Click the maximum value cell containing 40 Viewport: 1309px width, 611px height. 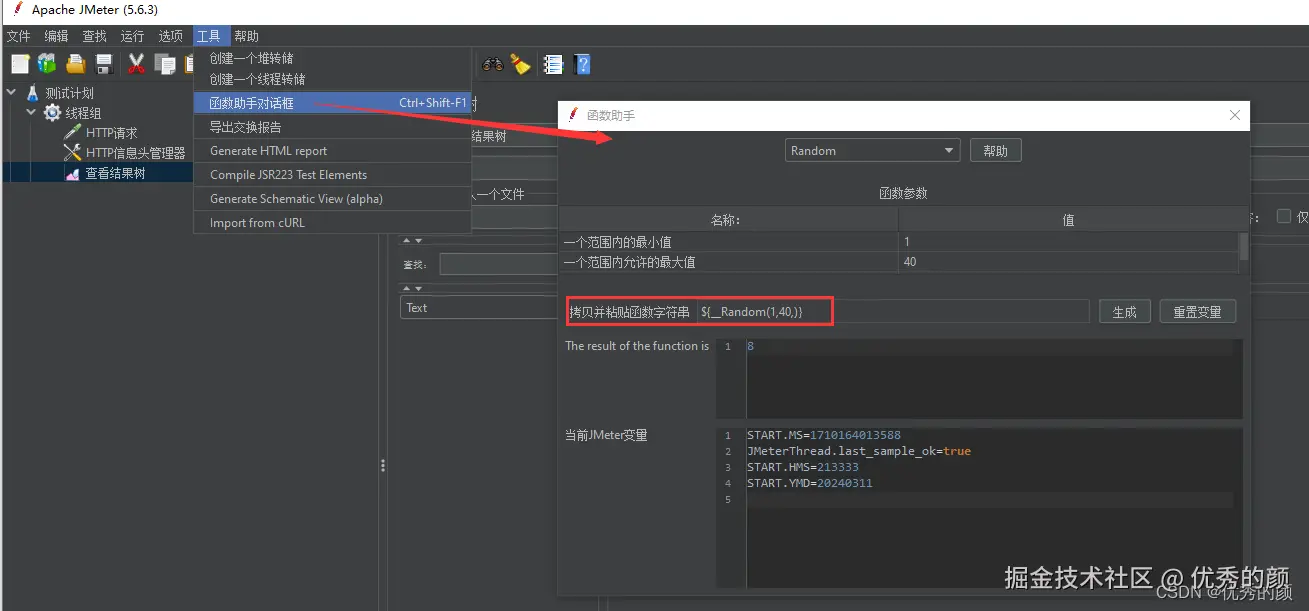click(x=1067, y=262)
